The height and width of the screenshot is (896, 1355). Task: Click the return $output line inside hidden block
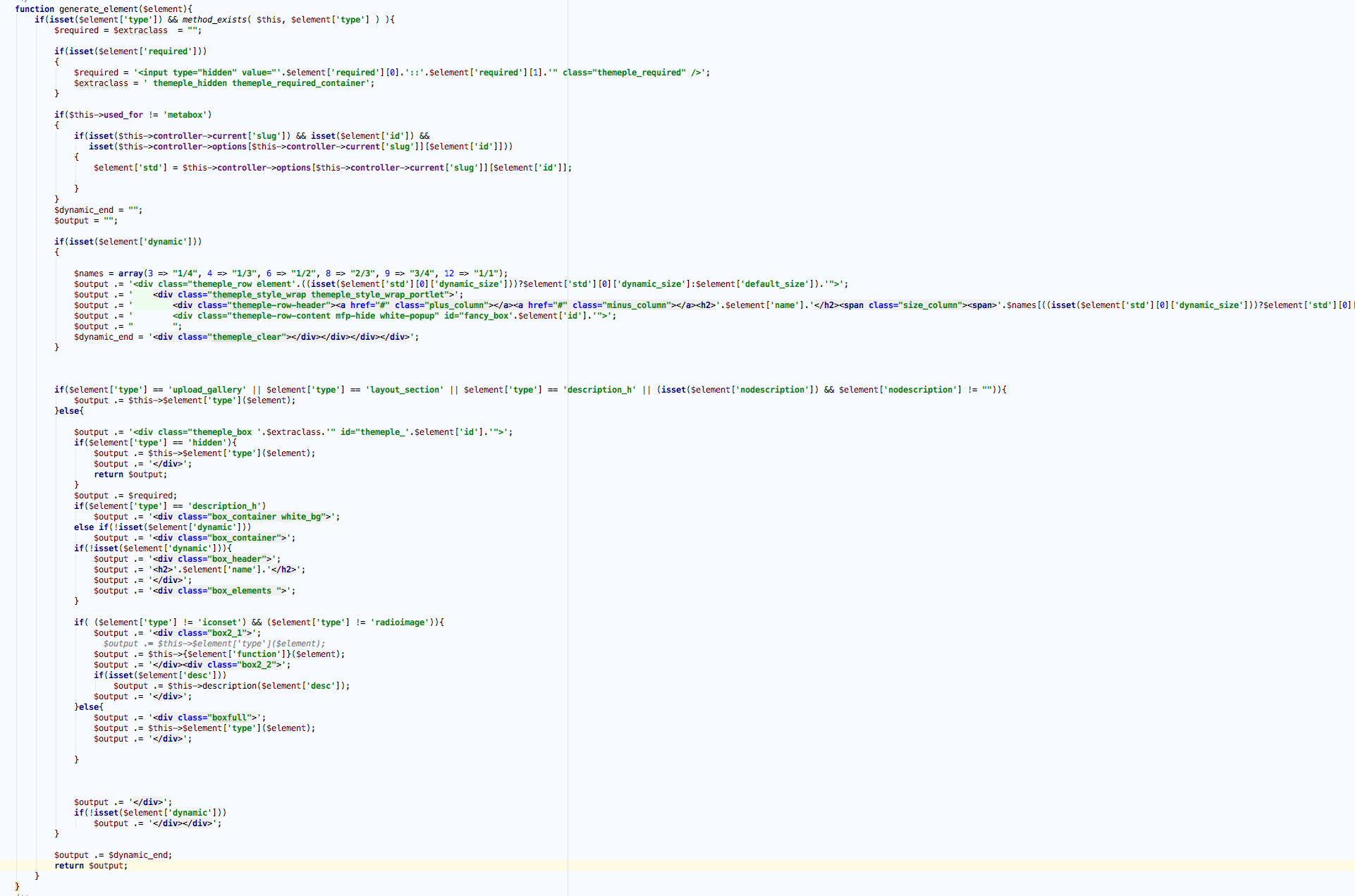(x=130, y=474)
